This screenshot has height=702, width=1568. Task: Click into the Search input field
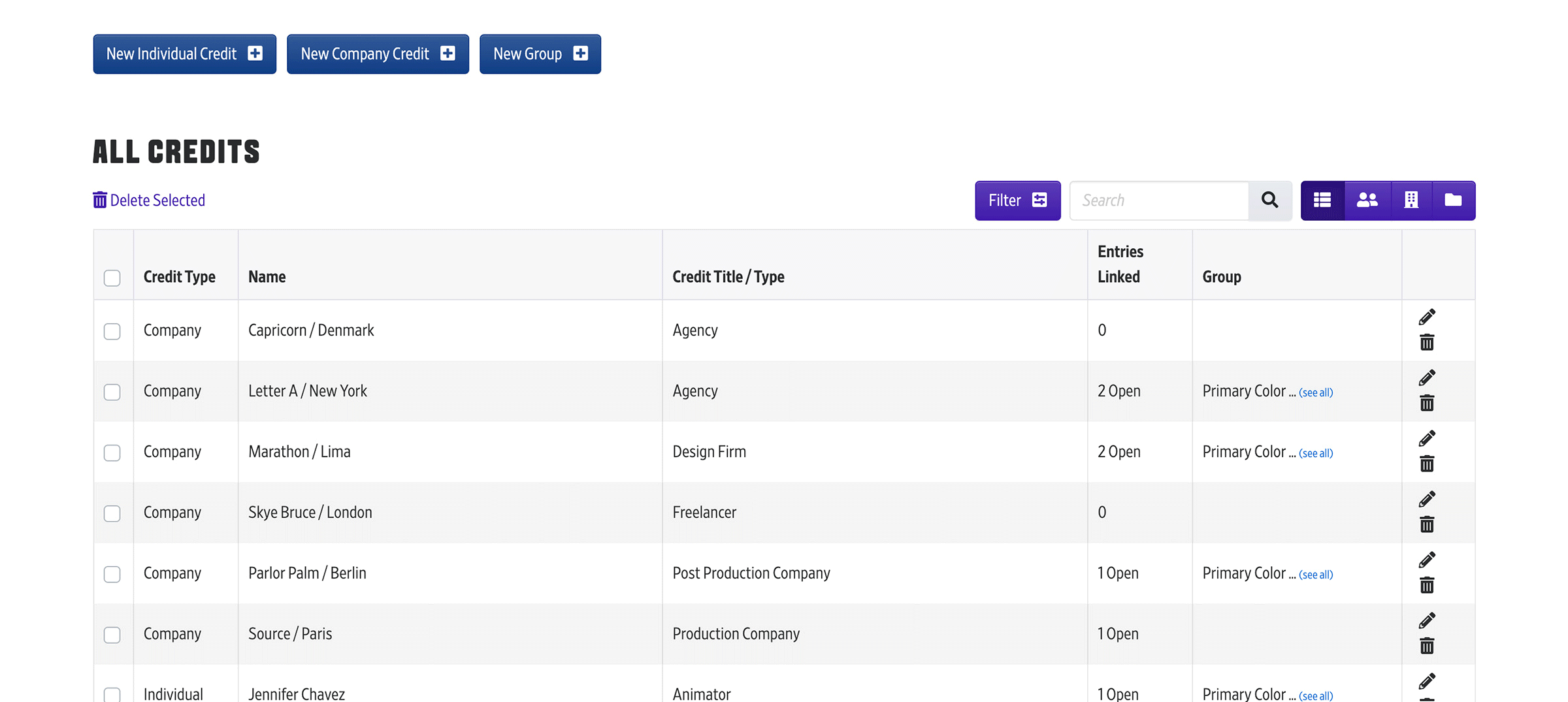[1159, 200]
